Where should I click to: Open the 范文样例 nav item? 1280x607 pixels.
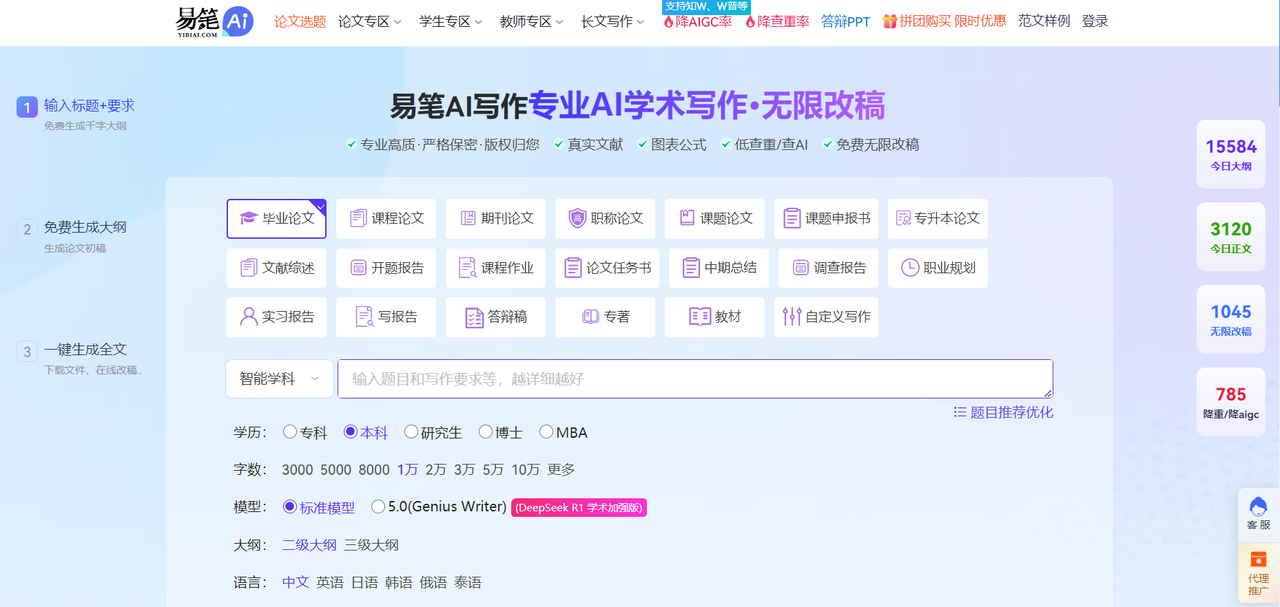pyautogui.click(x=1044, y=21)
